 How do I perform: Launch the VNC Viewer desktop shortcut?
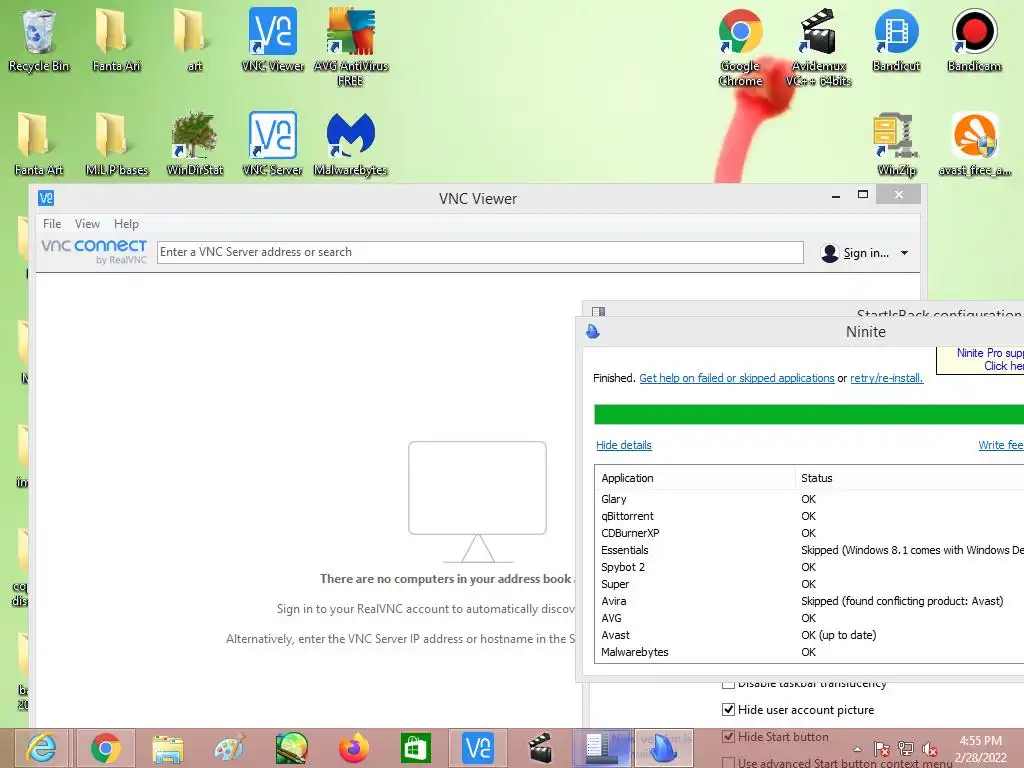point(272,40)
